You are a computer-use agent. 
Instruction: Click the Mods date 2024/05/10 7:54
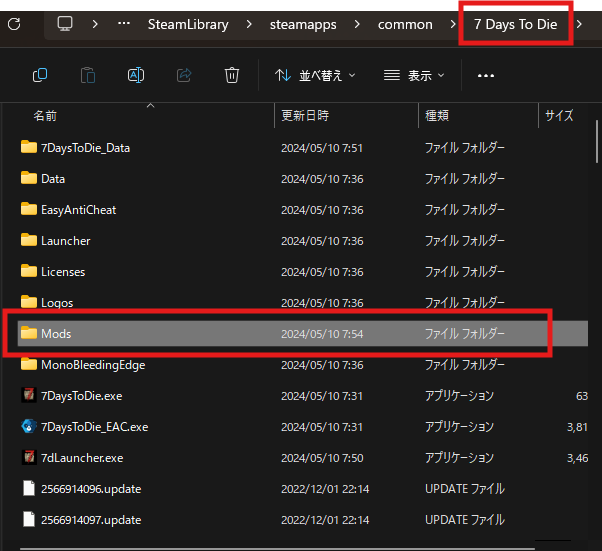coord(322,334)
